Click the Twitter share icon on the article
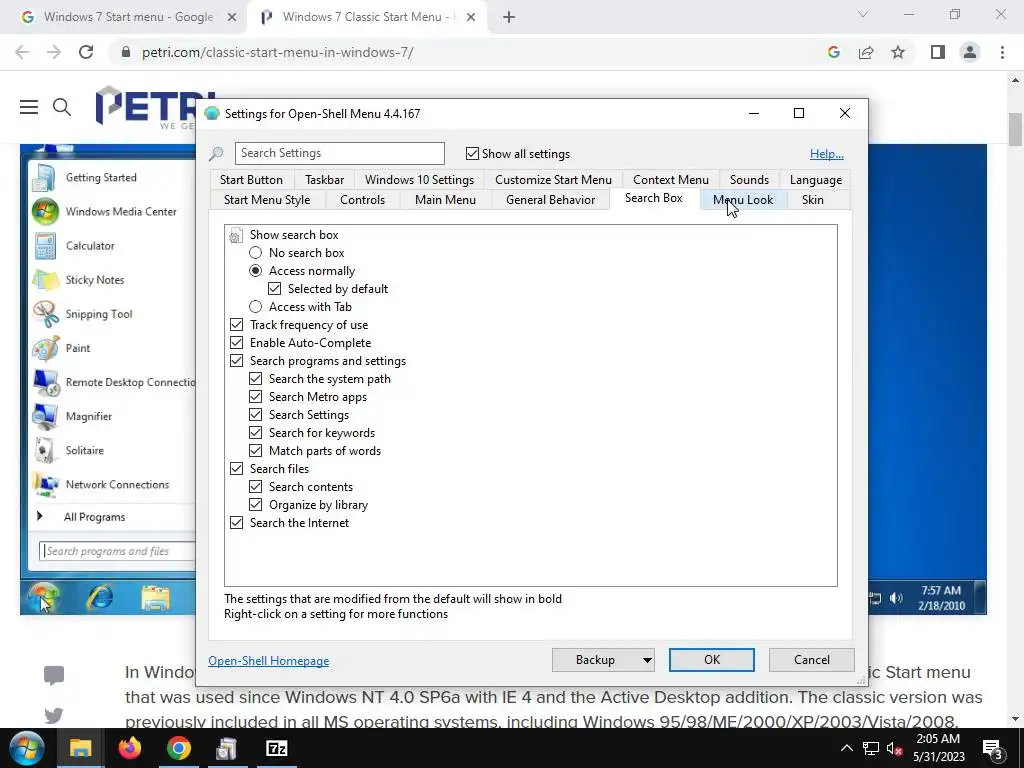 pos(54,716)
